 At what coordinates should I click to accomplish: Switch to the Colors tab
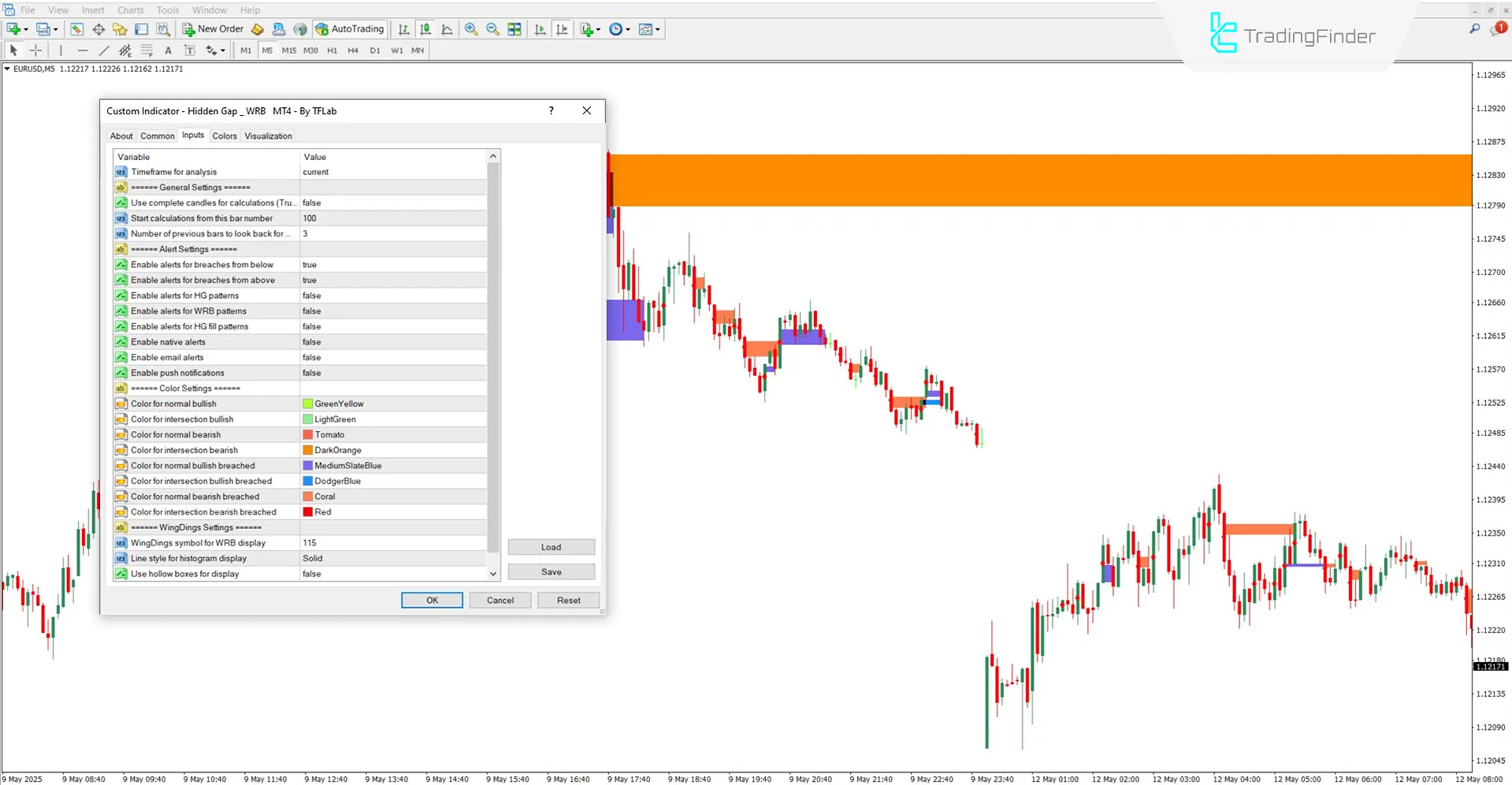(x=224, y=136)
